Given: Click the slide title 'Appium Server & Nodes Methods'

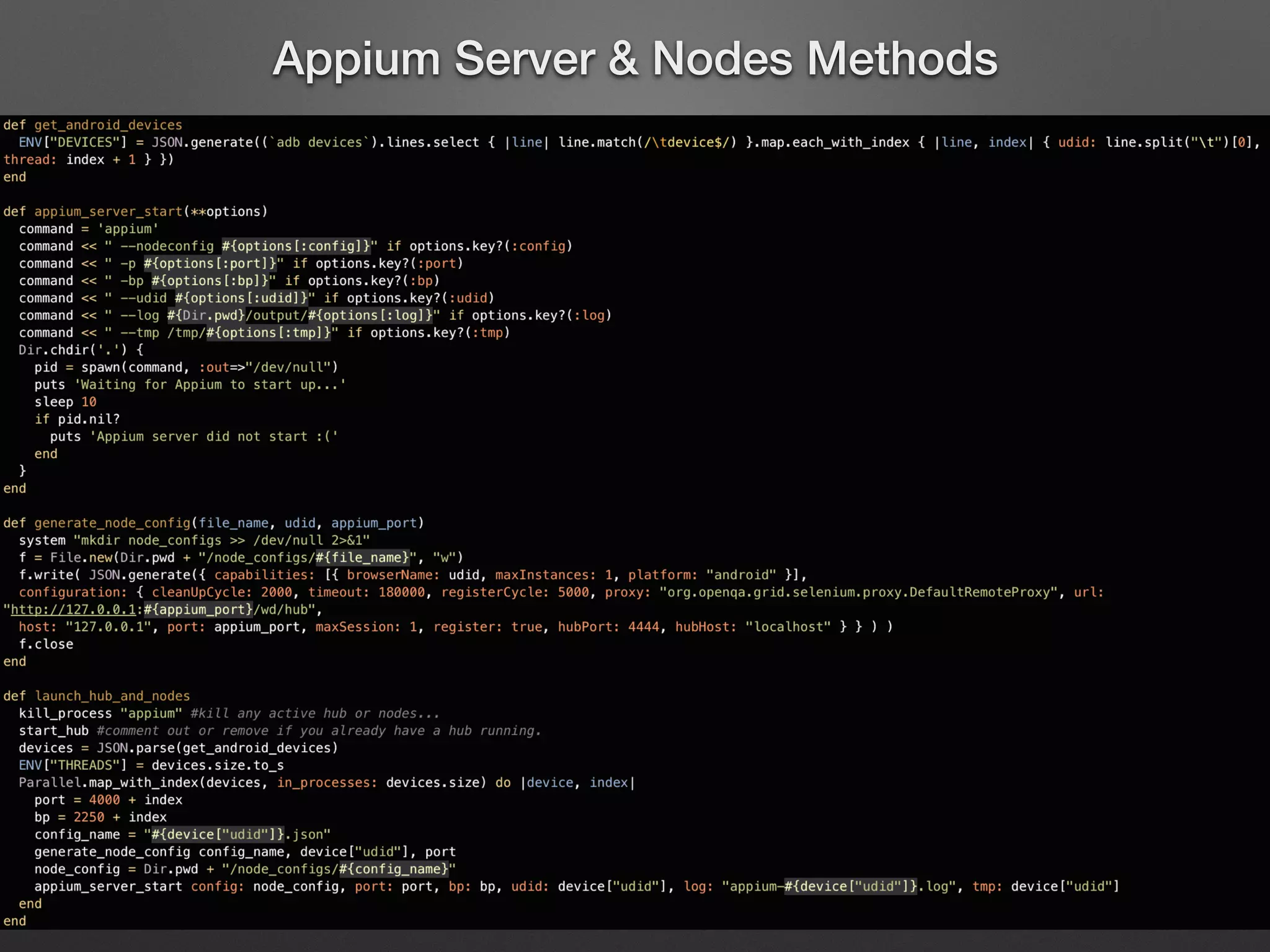Looking at the screenshot, I should point(635,59).
